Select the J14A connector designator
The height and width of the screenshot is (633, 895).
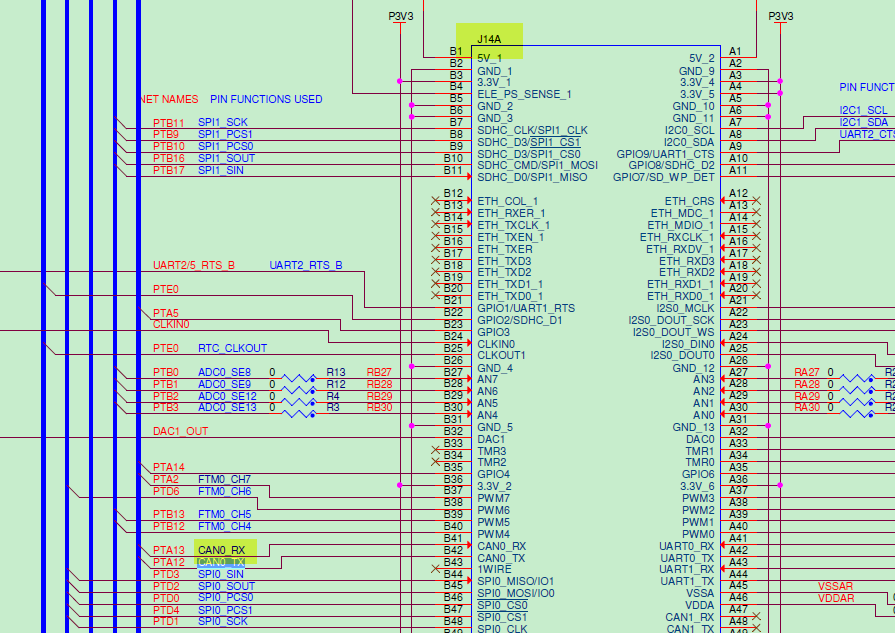(489, 39)
